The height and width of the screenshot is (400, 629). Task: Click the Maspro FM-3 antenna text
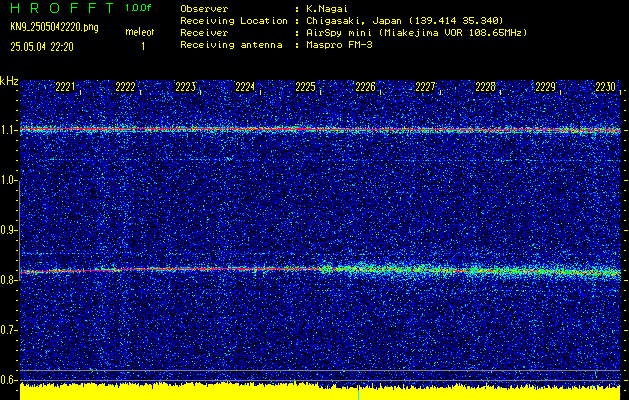tap(339, 45)
